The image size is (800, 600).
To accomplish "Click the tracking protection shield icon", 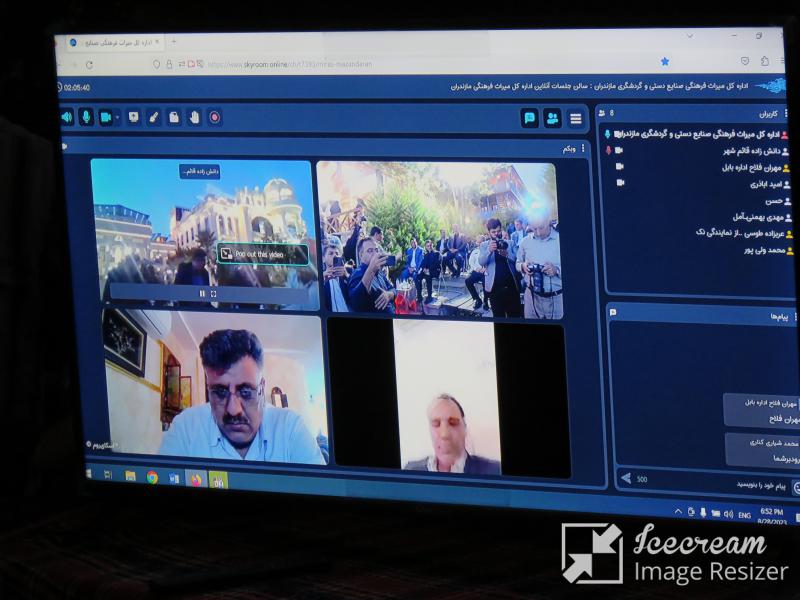I will [156, 64].
